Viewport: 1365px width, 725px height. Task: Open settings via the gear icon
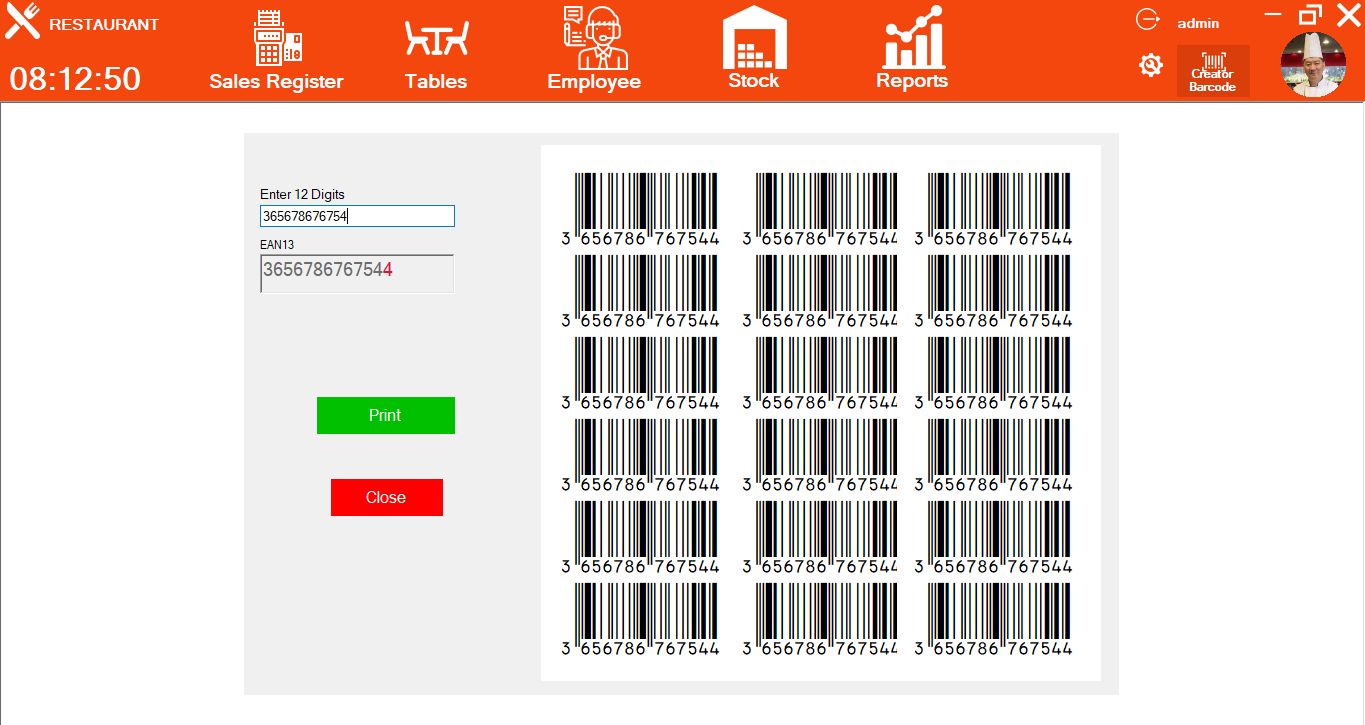click(1151, 66)
